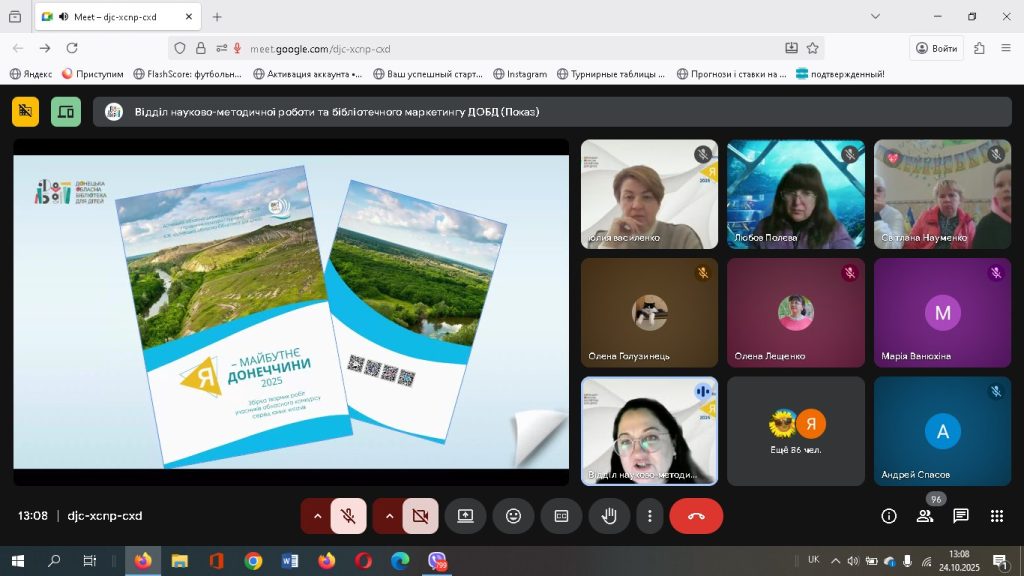The width and height of the screenshot is (1024, 576).
Task: Open the chat messages panel
Action: pyautogui.click(x=961, y=516)
